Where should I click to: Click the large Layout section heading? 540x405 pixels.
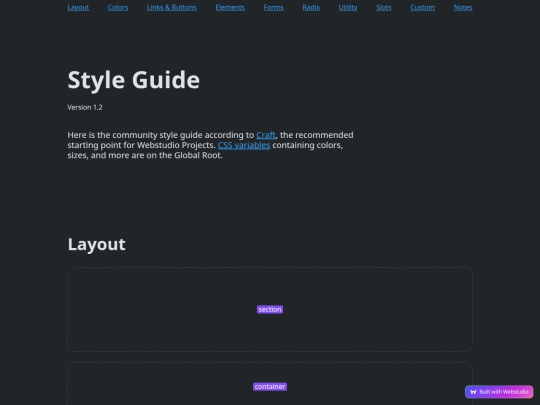96,244
